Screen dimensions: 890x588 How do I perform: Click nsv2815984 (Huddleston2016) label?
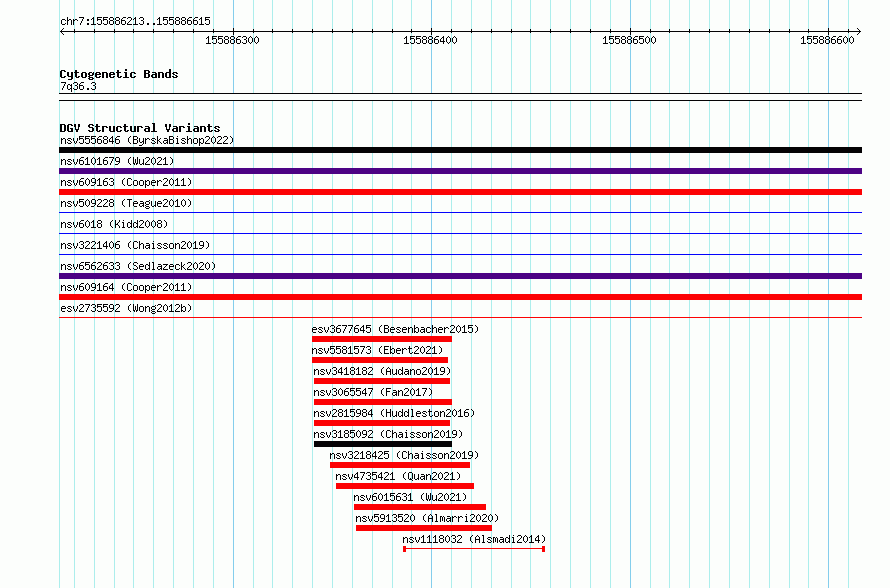coord(394,413)
